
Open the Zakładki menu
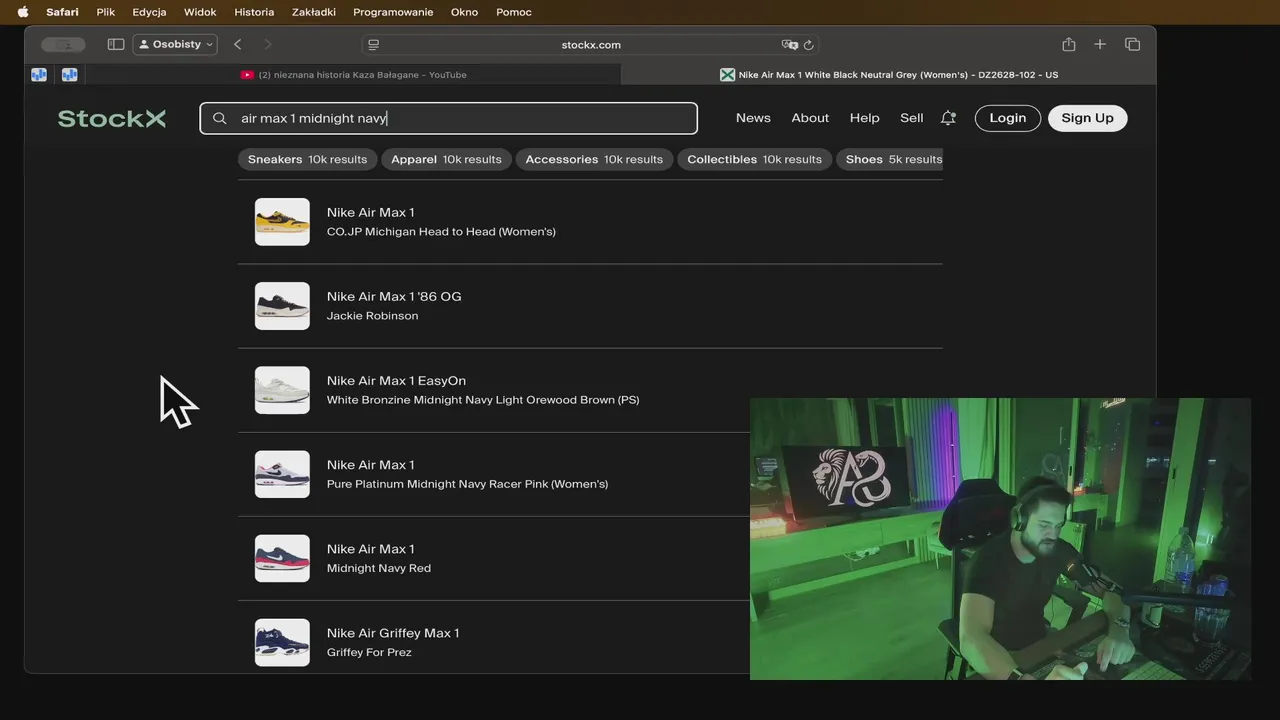pos(314,12)
